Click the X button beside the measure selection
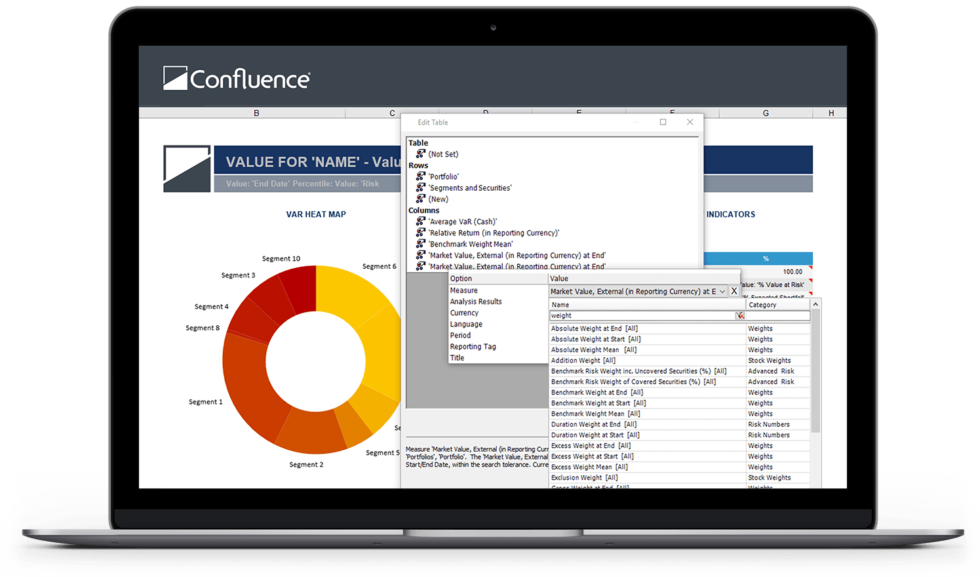The height and width of the screenshot is (577, 980). click(x=735, y=292)
